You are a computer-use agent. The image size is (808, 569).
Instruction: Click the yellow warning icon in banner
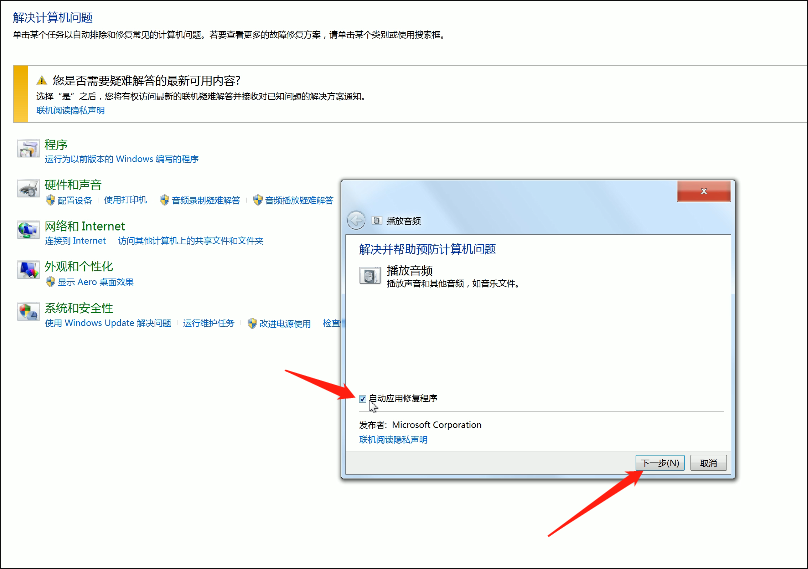pos(42,80)
